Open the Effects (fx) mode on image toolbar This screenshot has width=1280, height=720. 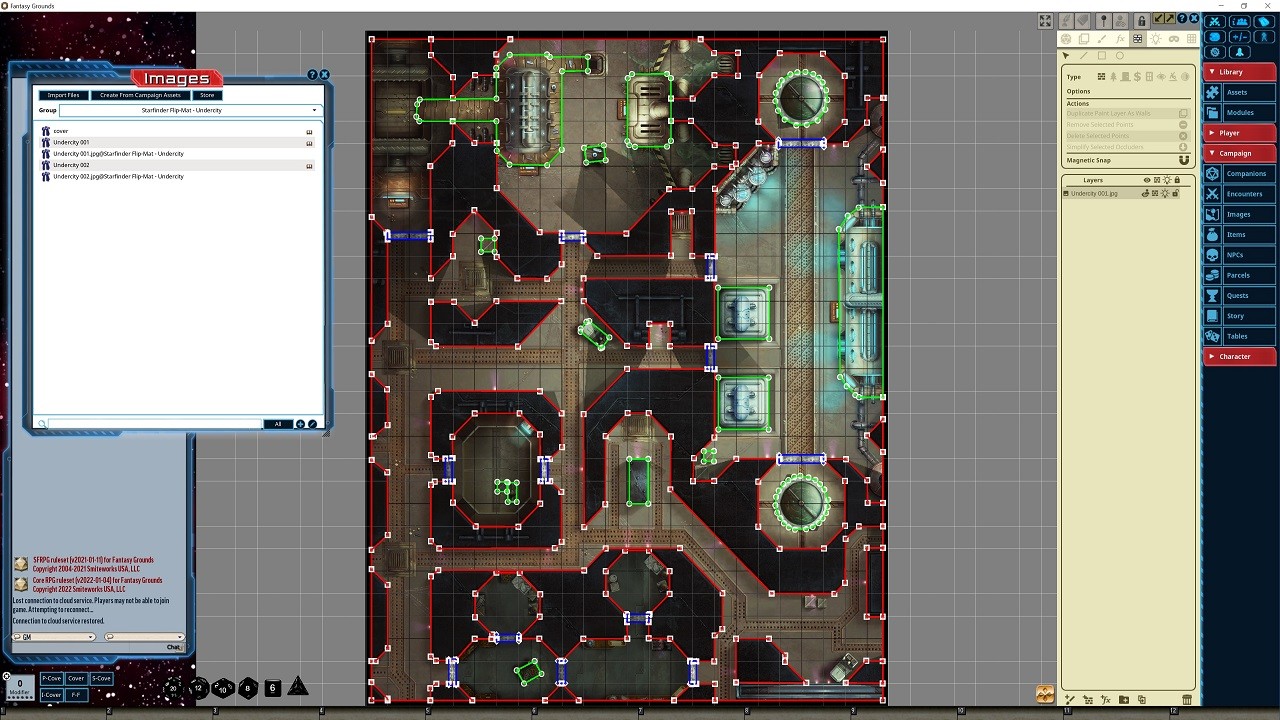tap(1120, 38)
